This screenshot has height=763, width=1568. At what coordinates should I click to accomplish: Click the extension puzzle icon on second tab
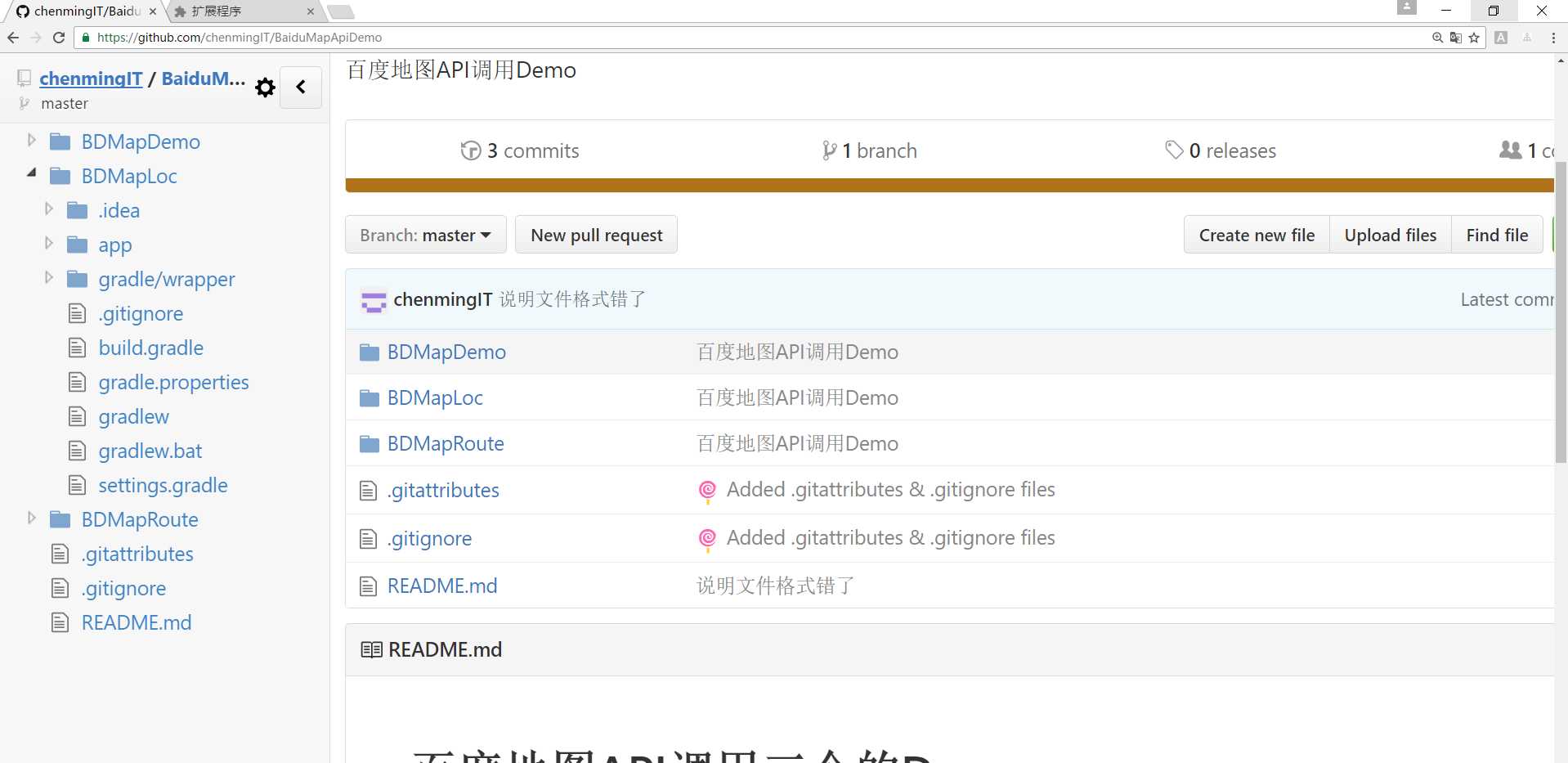[x=181, y=11]
